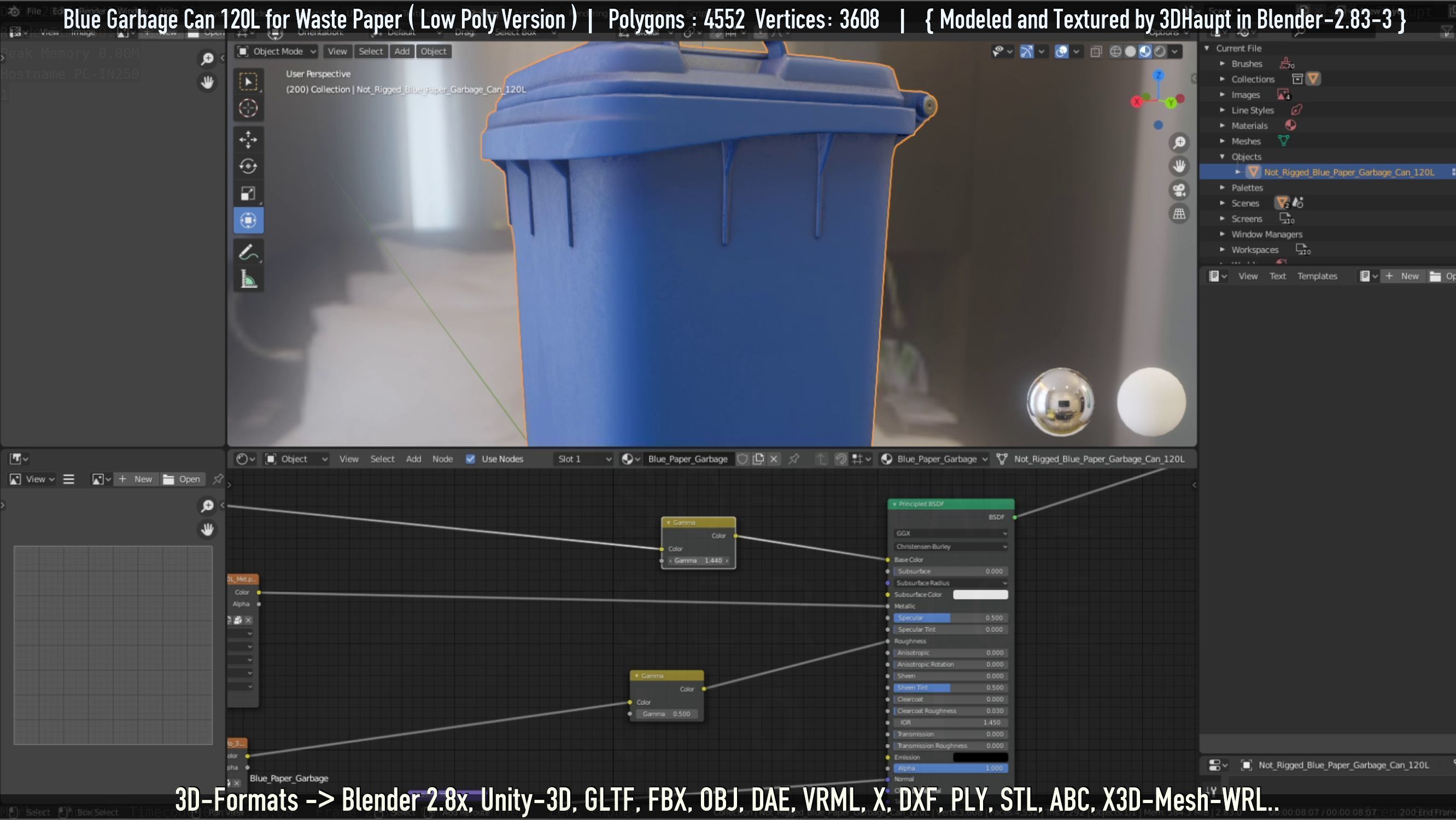Click the hamburger menu in lower-left image editor
Screen dimensions: 1456x820
69,479
